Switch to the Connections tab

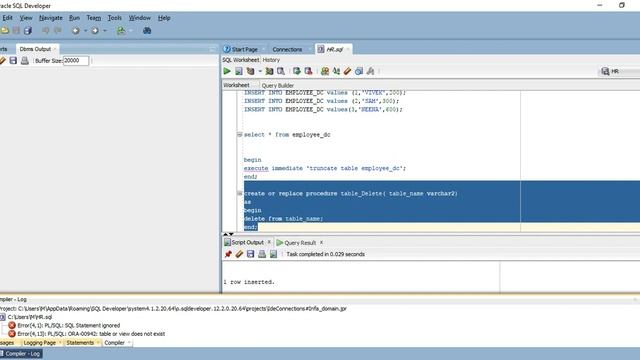click(287, 49)
